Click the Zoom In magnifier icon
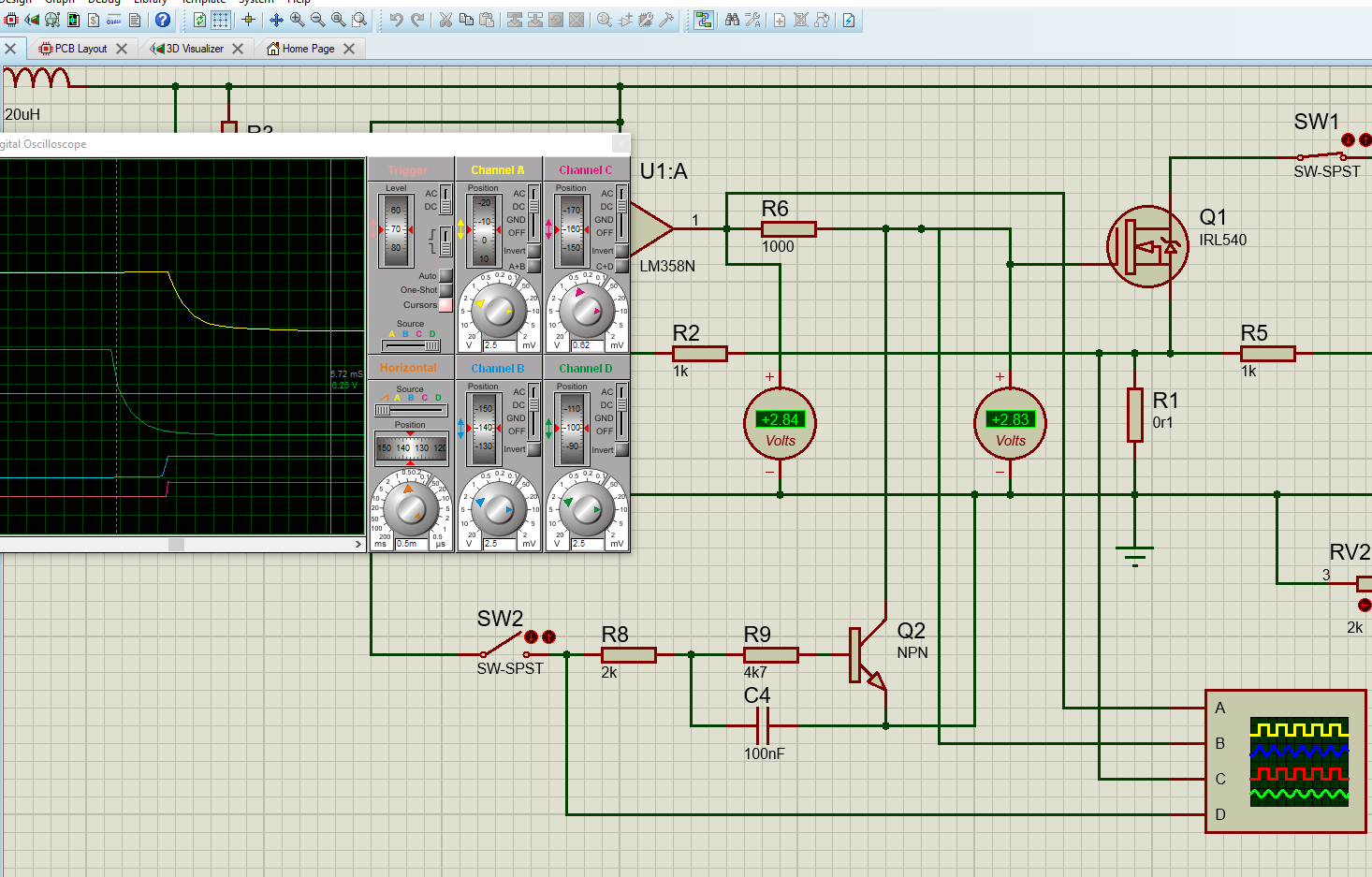This screenshot has width=1372, height=877. point(297,20)
